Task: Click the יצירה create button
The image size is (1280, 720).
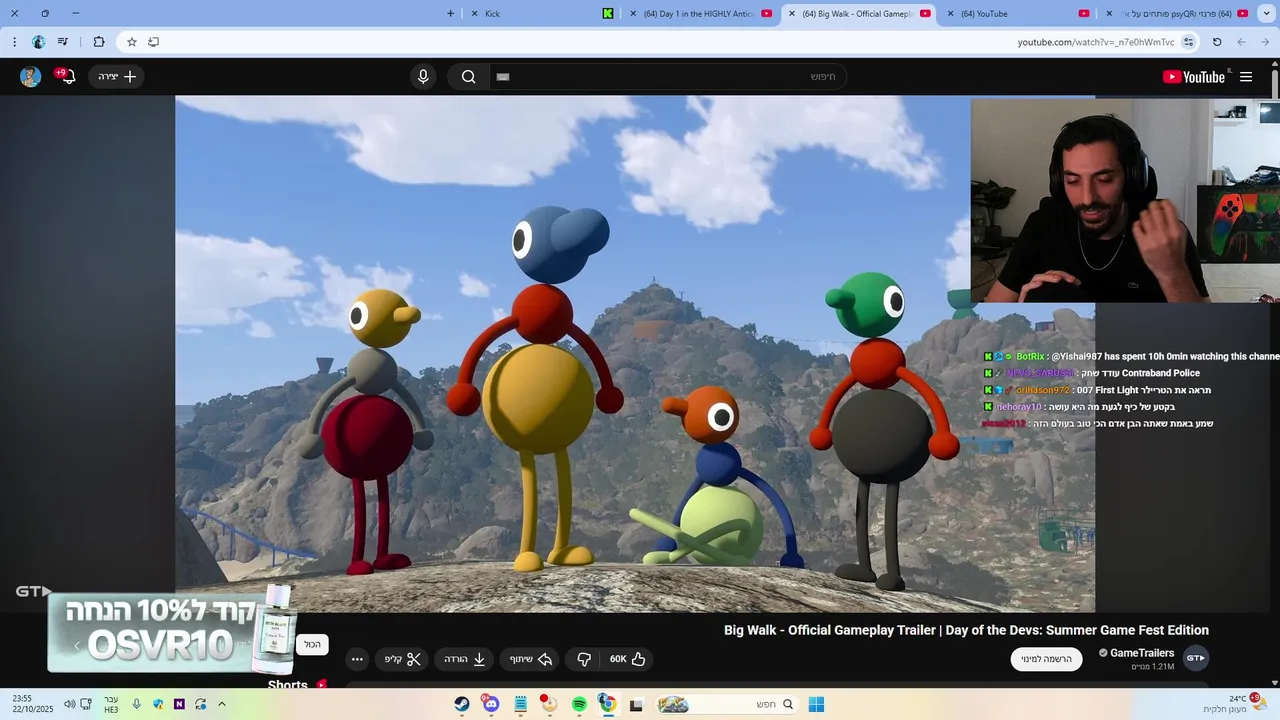Action: [x=117, y=77]
